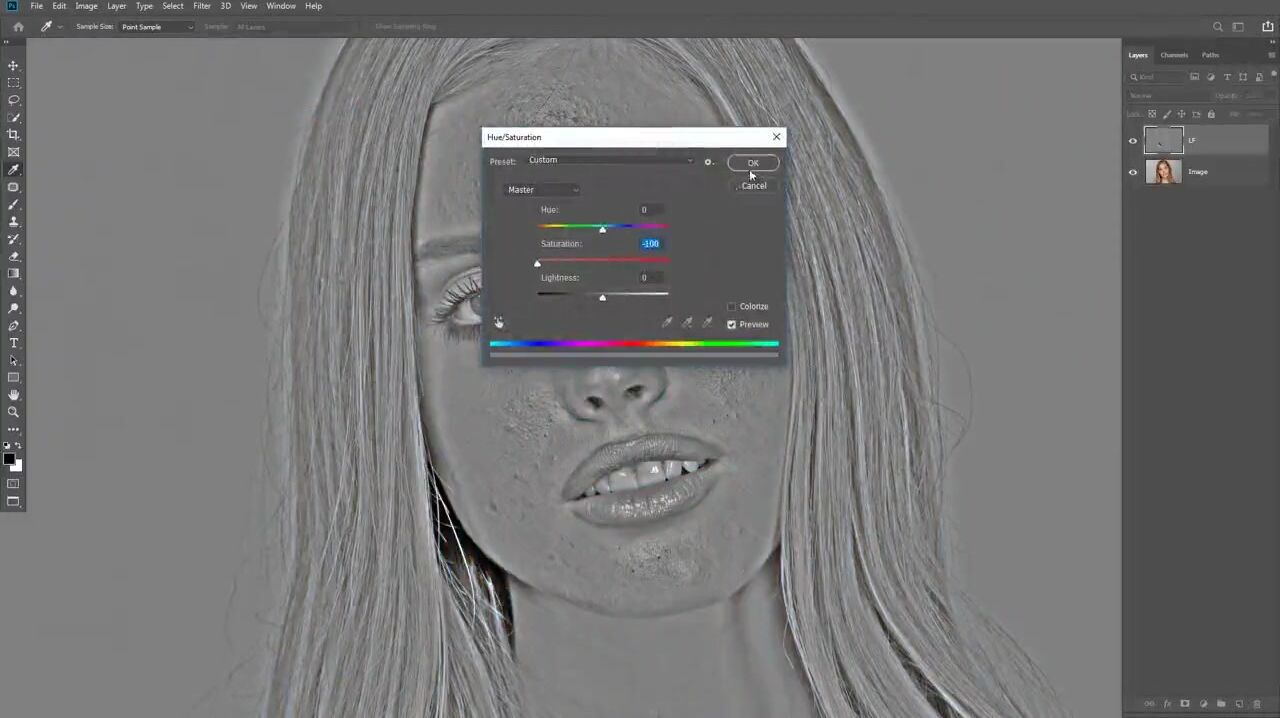1280x718 pixels.
Task: Uncheck the Preview checkbox
Action: click(731, 325)
